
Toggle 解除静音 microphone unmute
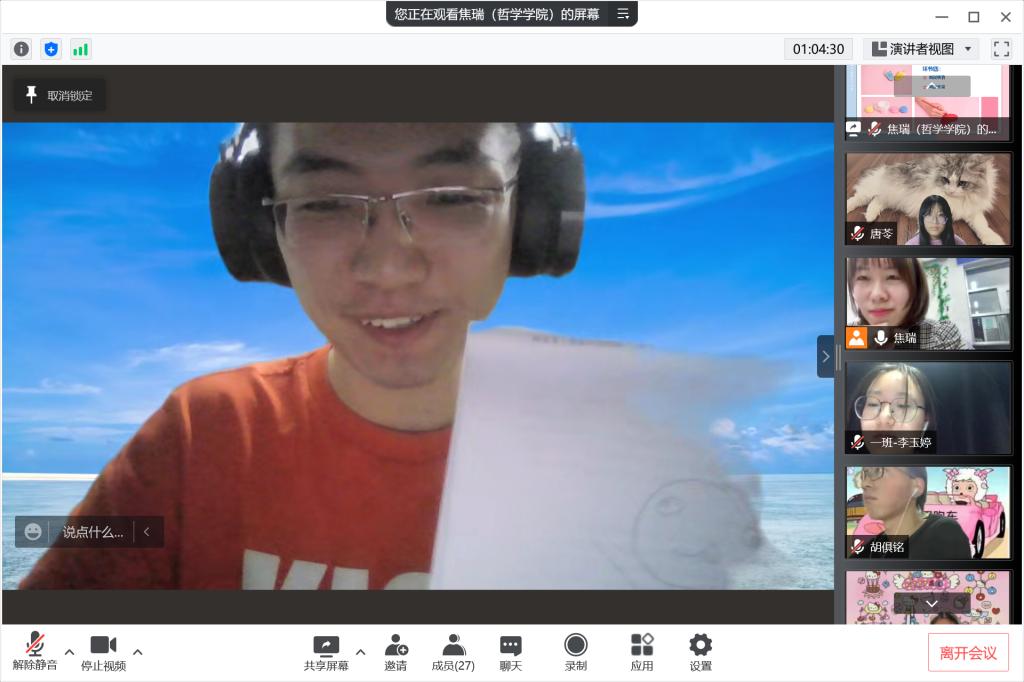point(35,652)
